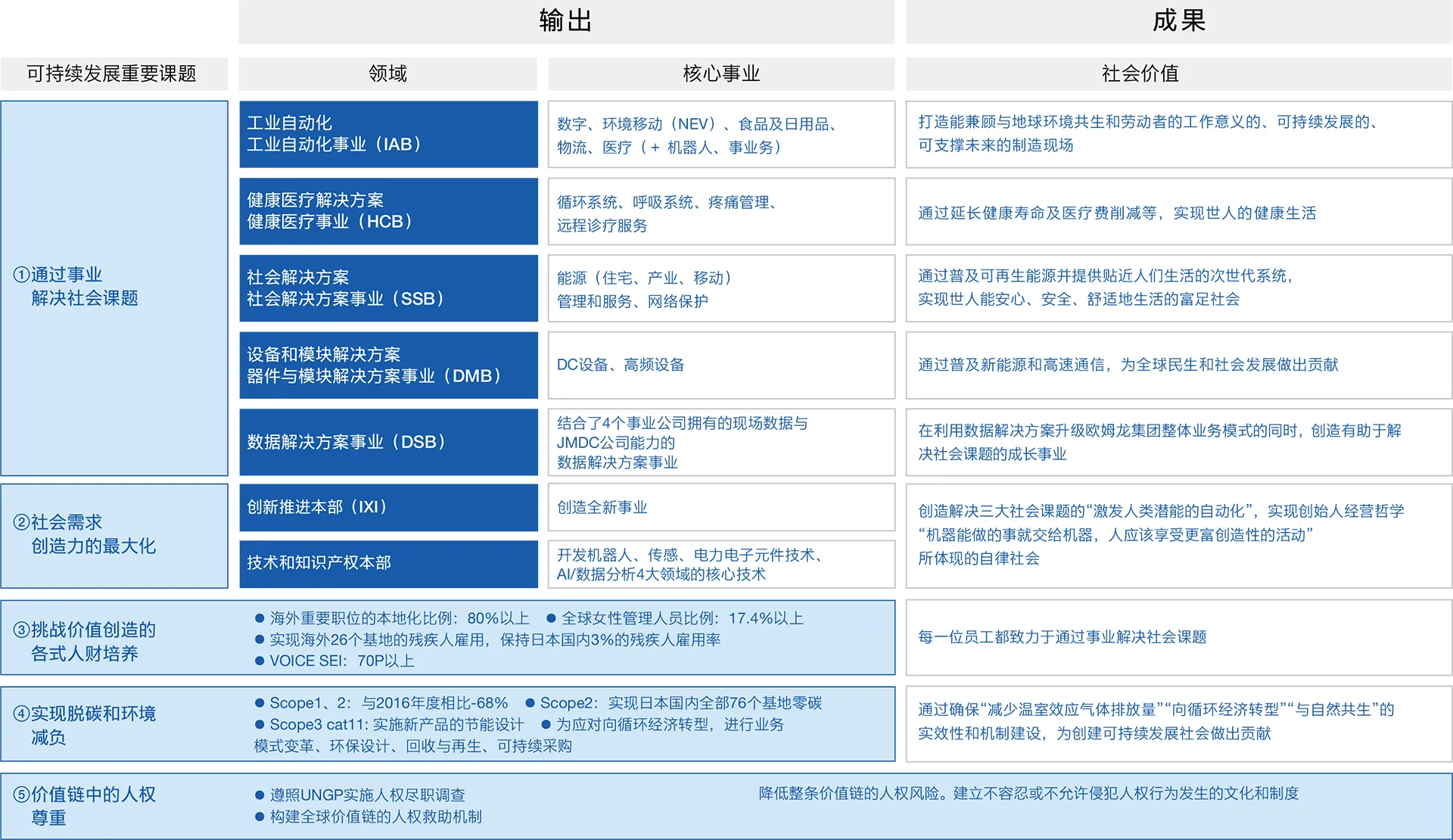Click the ③挑战价值创造的各式人财培养 label

point(85,641)
